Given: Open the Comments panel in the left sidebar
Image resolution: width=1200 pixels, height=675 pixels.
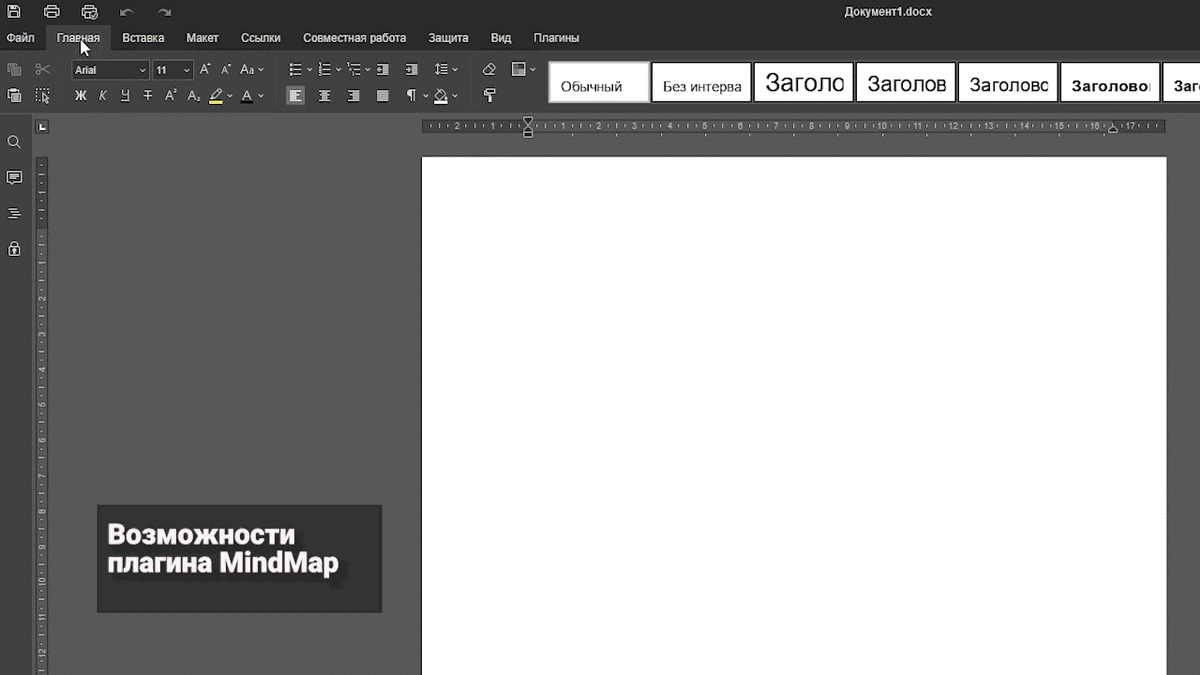Looking at the screenshot, I should click(14, 178).
